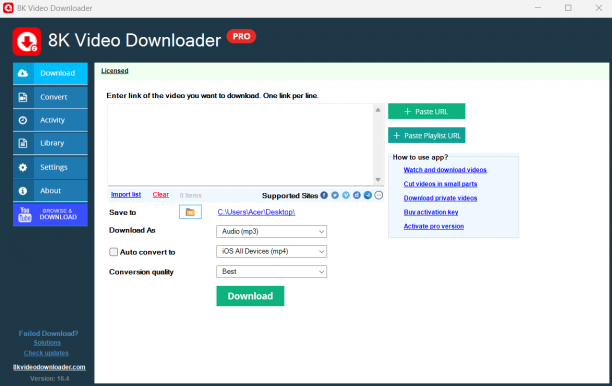Screen dimensions: 612x386
Task: Click the Licensed status link
Action: (x=115, y=71)
